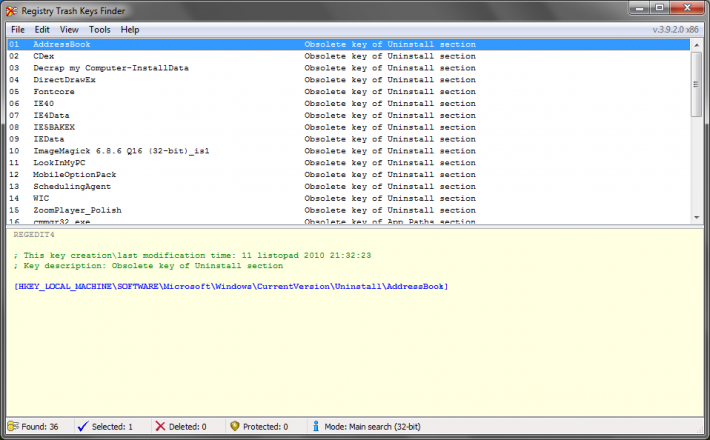Screen dimensions: 710x440
Task: Click the Found keys status icon
Action: pyautogui.click(x=13, y=426)
